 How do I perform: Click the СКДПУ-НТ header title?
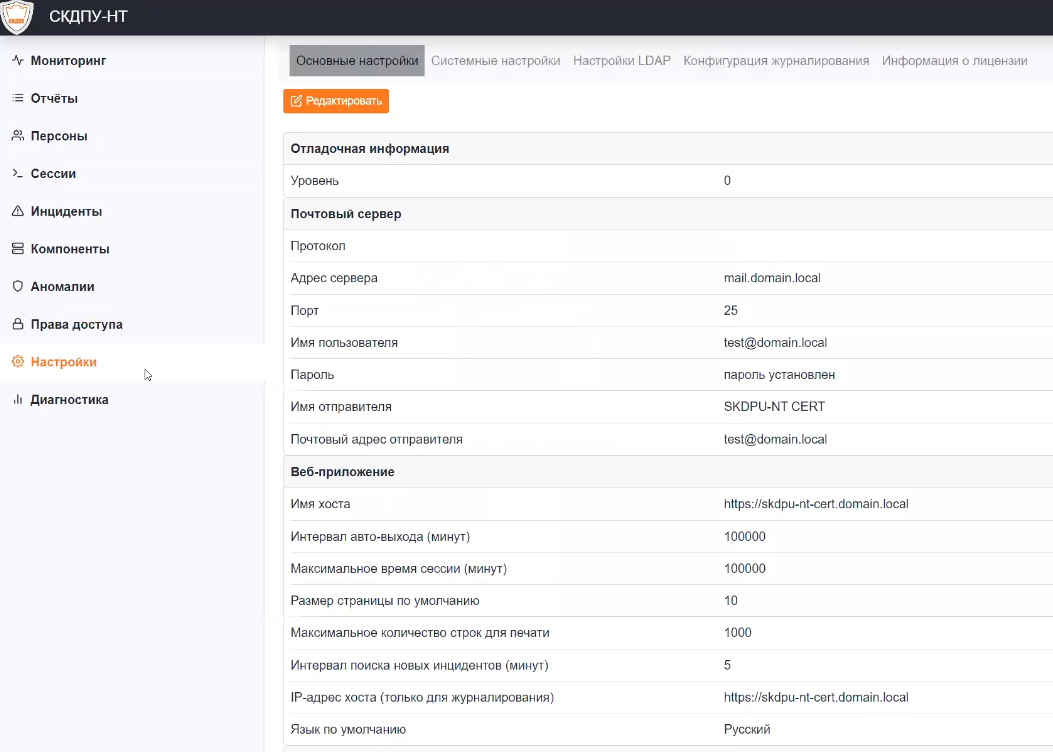pos(88,17)
